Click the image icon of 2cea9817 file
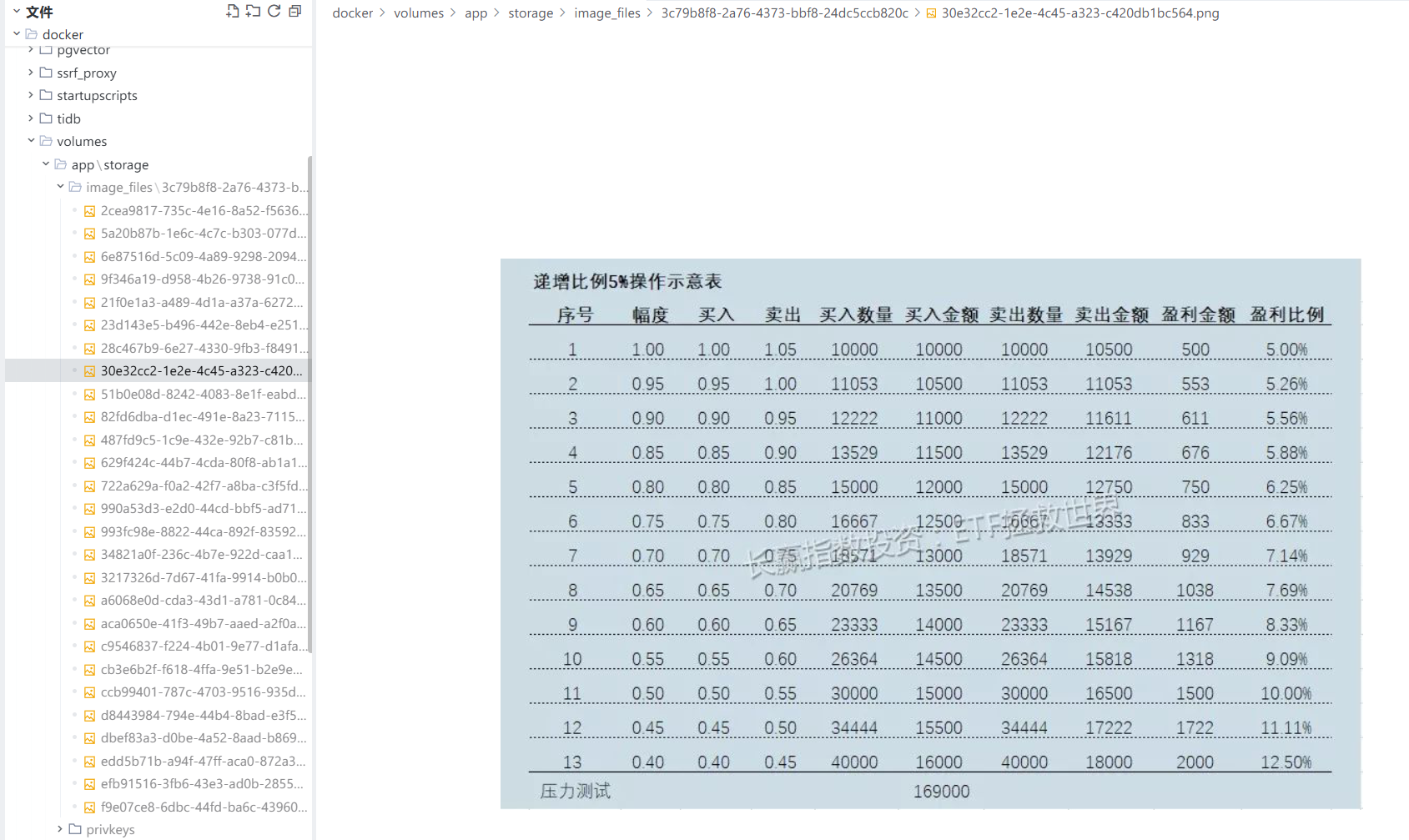The height and width of the screenshot is (840, 1409). (89, 211)
